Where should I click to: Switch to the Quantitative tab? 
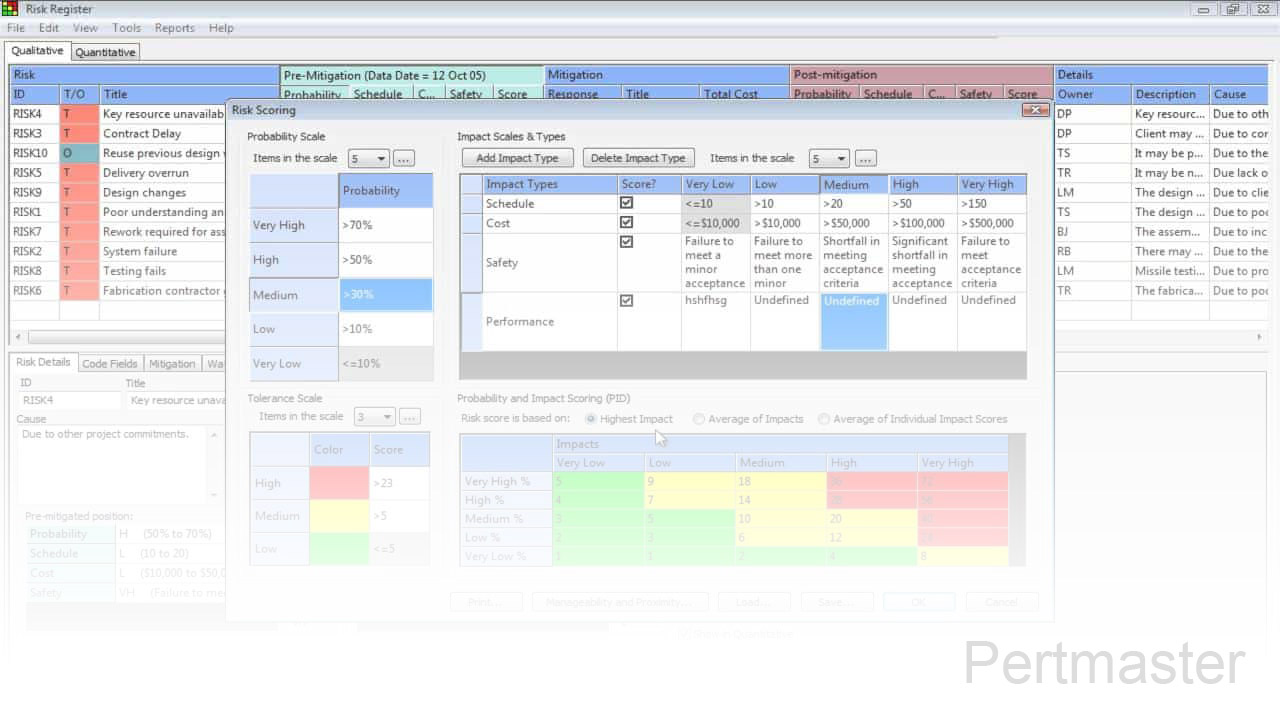105,52
